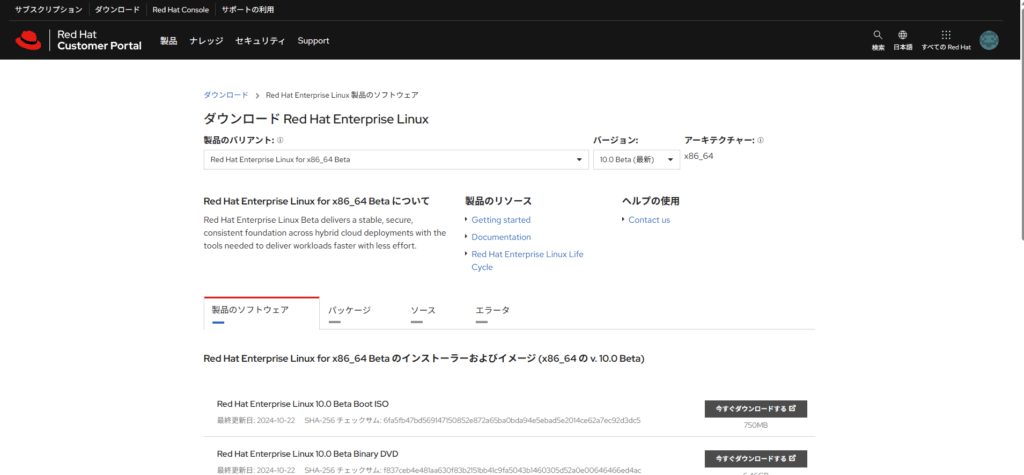This screenshot has width=1024, height=475.
Task: Open the search magnifier icon
Action: 878,34
